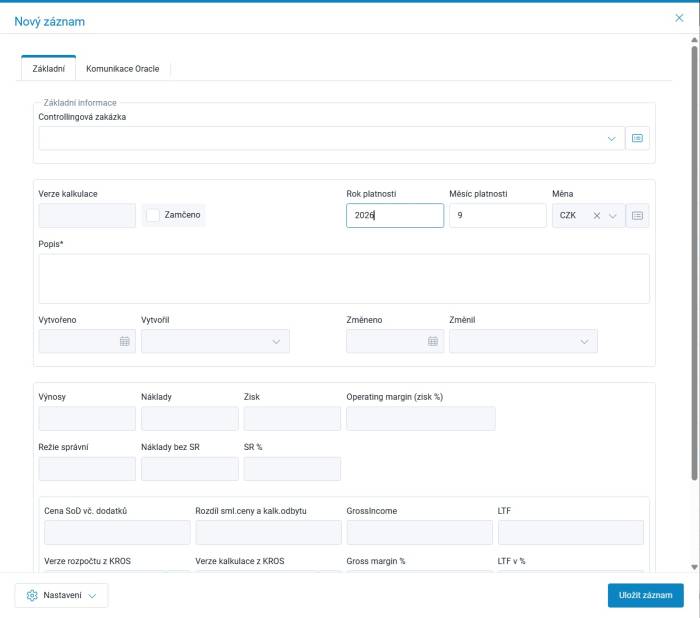700x618 pixels.
Task: Focus the Verze kalkulace field
Action: point(87,216)
